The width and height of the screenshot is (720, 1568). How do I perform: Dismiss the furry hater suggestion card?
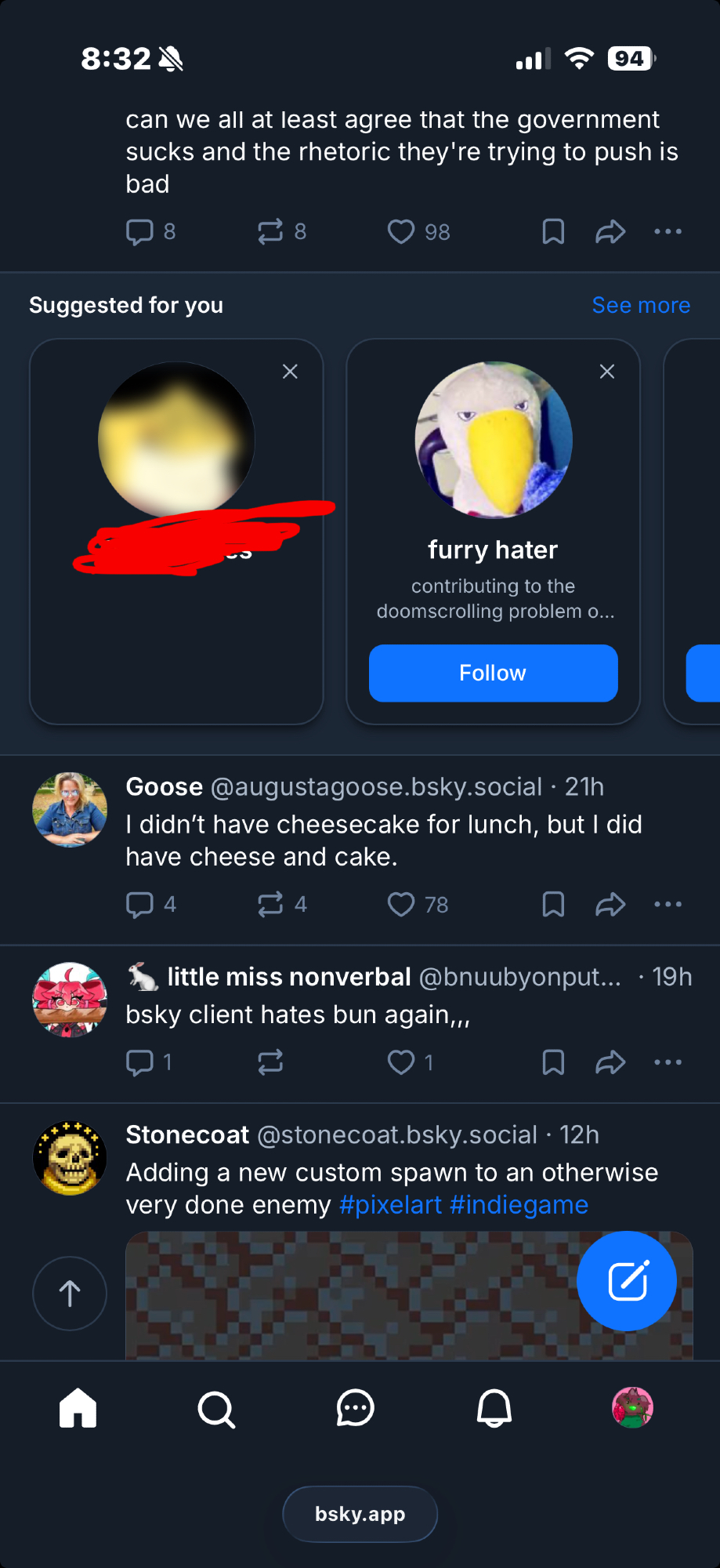(x=606, y=372)
